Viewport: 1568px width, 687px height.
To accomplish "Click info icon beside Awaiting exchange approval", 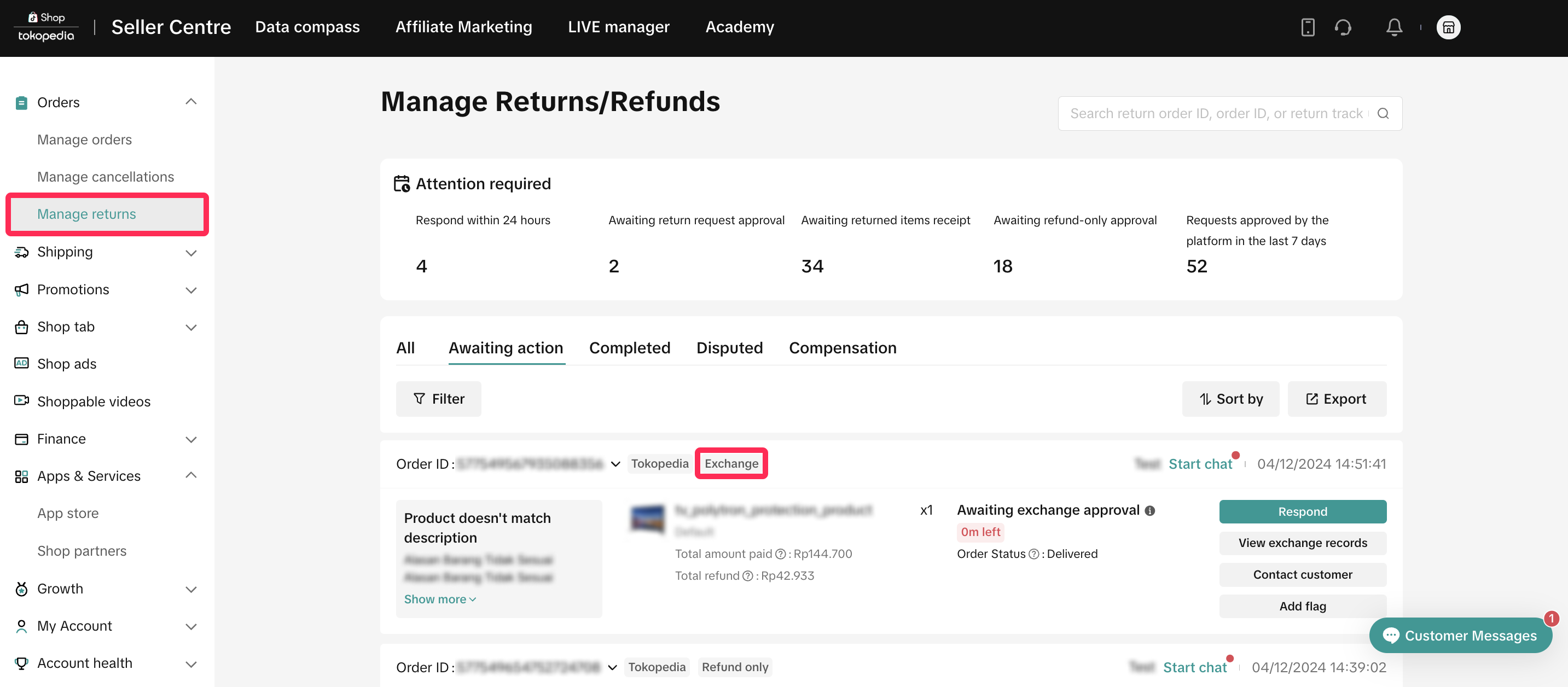I will pyautogui.click(x=1150, y=510).
